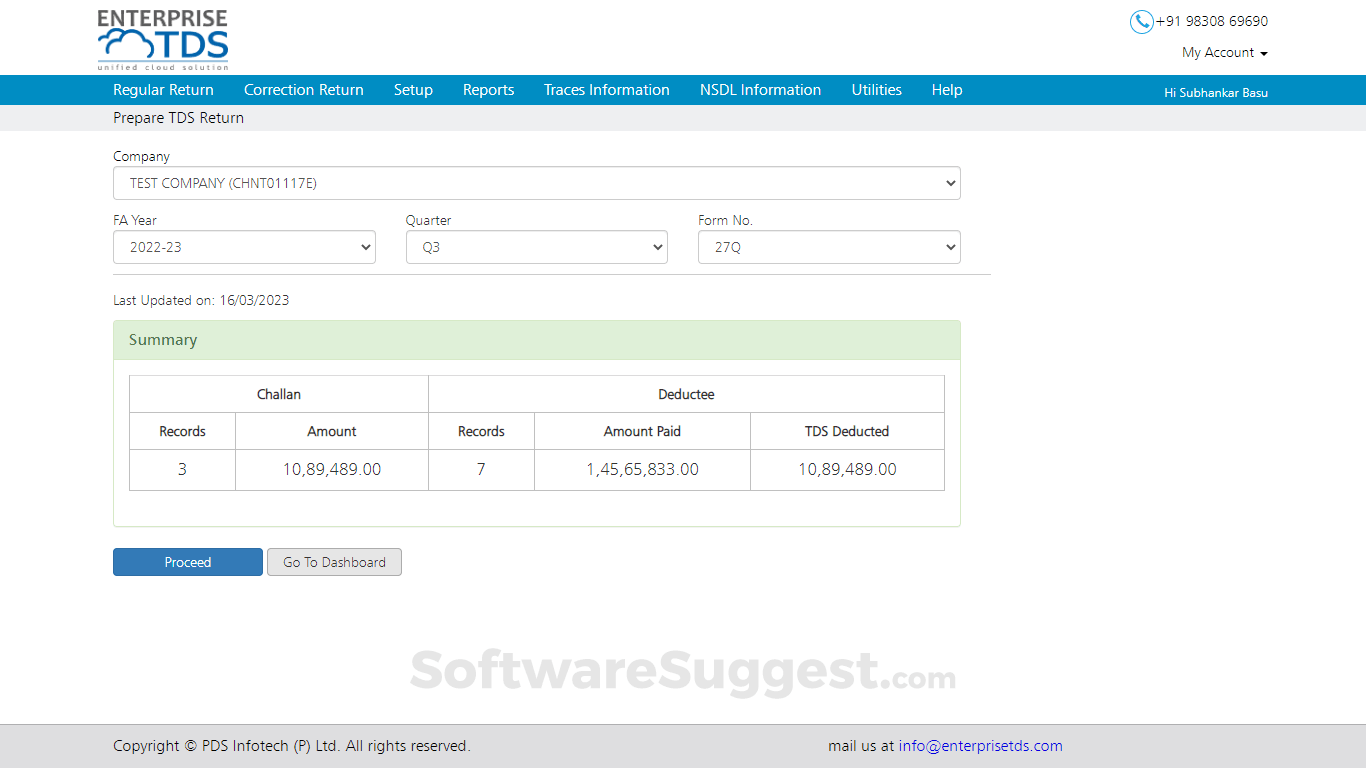
Task: Open the Help menu
Action: pyautogui.click(x=946, y=89)
